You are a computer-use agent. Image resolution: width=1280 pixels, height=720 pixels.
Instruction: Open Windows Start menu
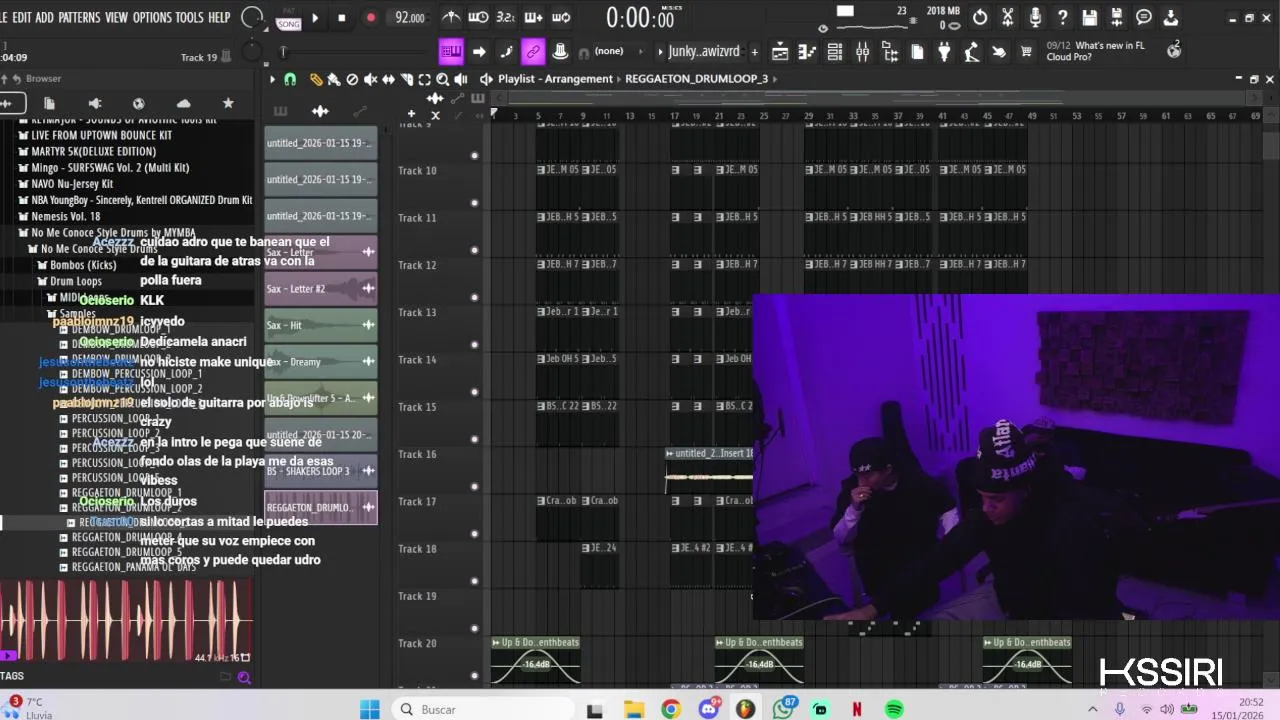369,709
